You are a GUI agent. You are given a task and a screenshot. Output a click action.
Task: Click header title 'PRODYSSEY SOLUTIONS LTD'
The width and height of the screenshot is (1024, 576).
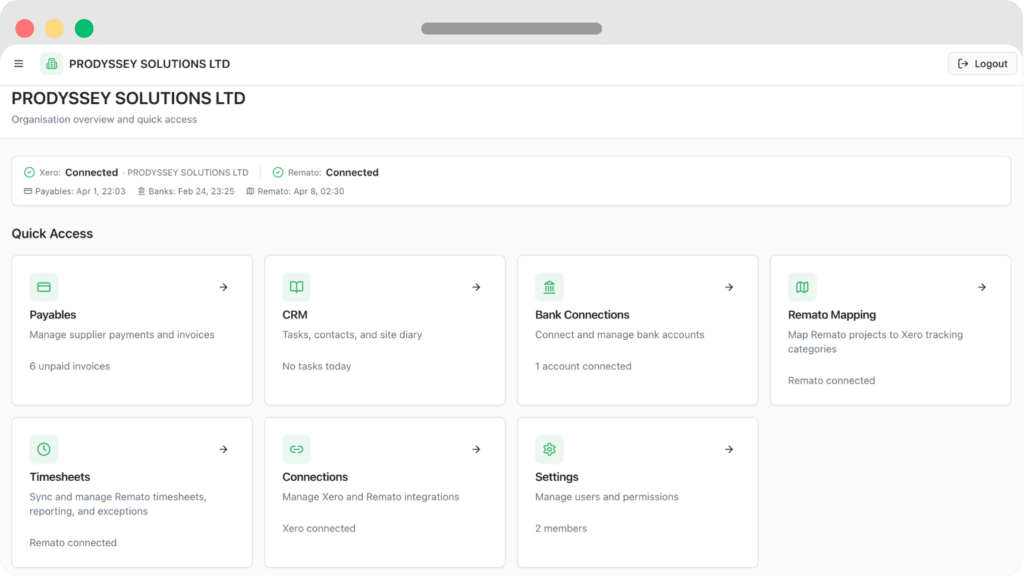[150, 64]
